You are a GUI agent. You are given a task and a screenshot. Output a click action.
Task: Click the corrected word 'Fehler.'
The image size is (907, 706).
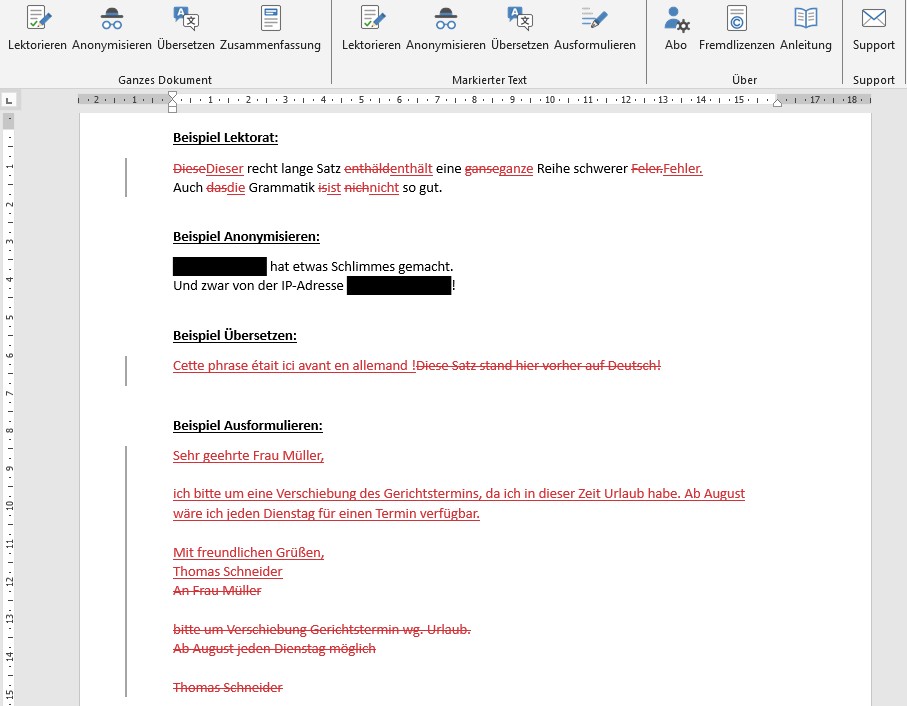683,169
